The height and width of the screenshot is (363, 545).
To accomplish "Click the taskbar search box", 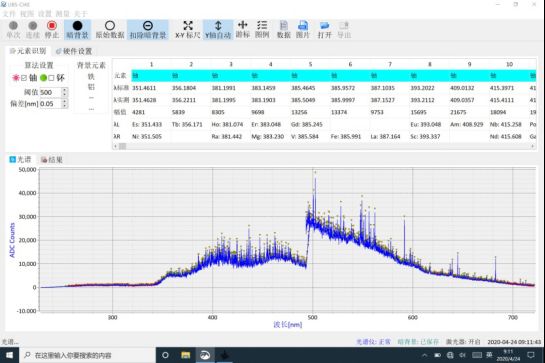I will (88, 355).
